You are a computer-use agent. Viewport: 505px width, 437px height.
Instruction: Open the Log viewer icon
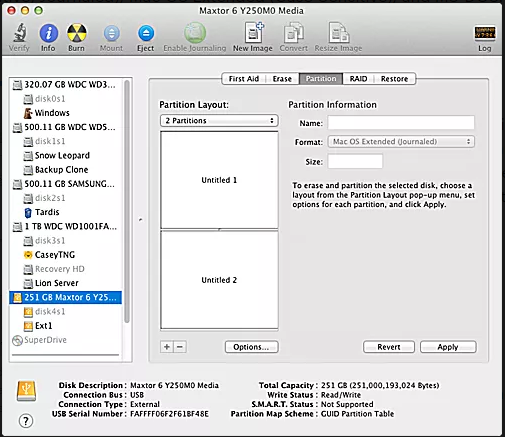485,33
